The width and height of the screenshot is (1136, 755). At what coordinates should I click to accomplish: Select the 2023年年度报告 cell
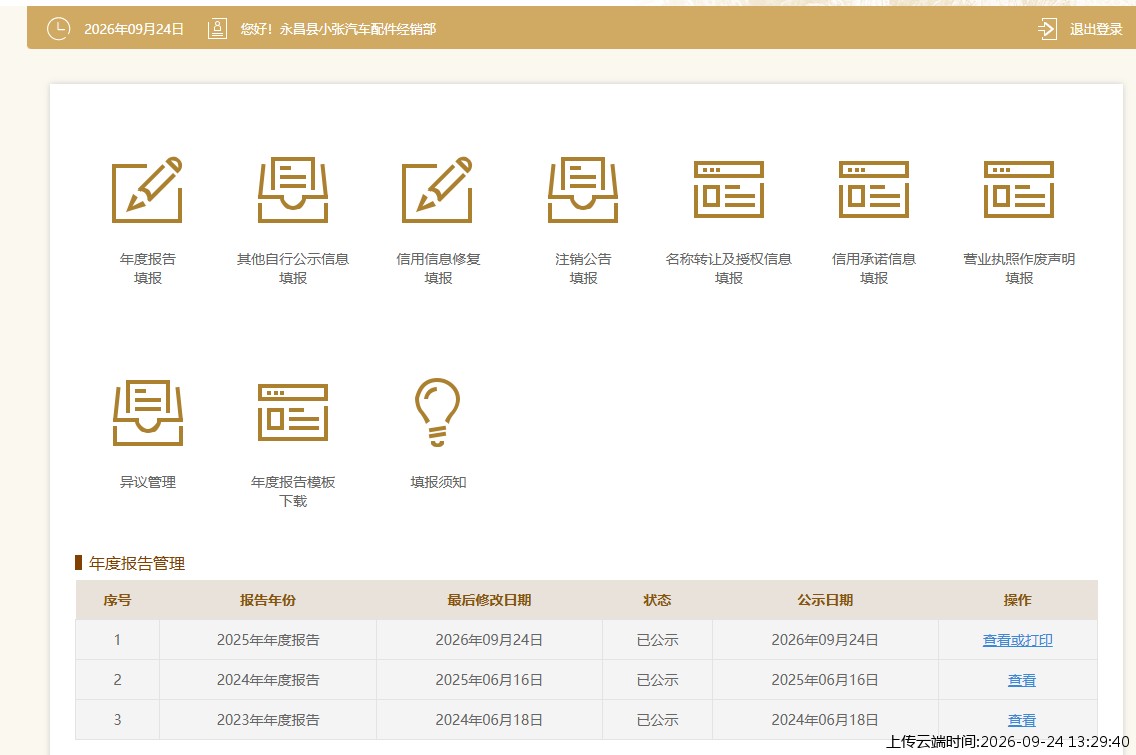click(x=268, y=719)
